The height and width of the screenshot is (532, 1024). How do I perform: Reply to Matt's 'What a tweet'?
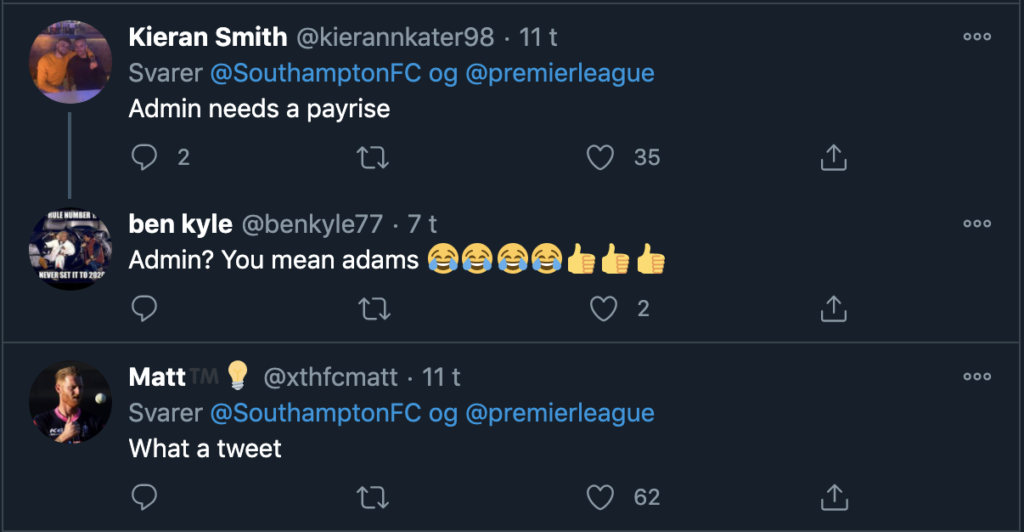pyautogui.click(x=145, y=496)
